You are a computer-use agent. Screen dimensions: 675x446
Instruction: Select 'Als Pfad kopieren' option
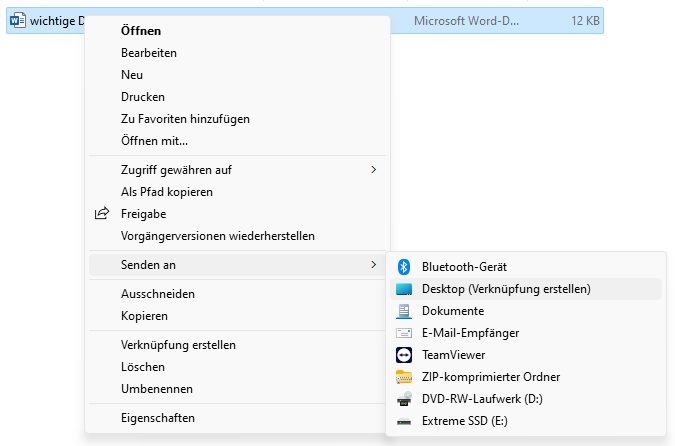(x=166, y=192)
